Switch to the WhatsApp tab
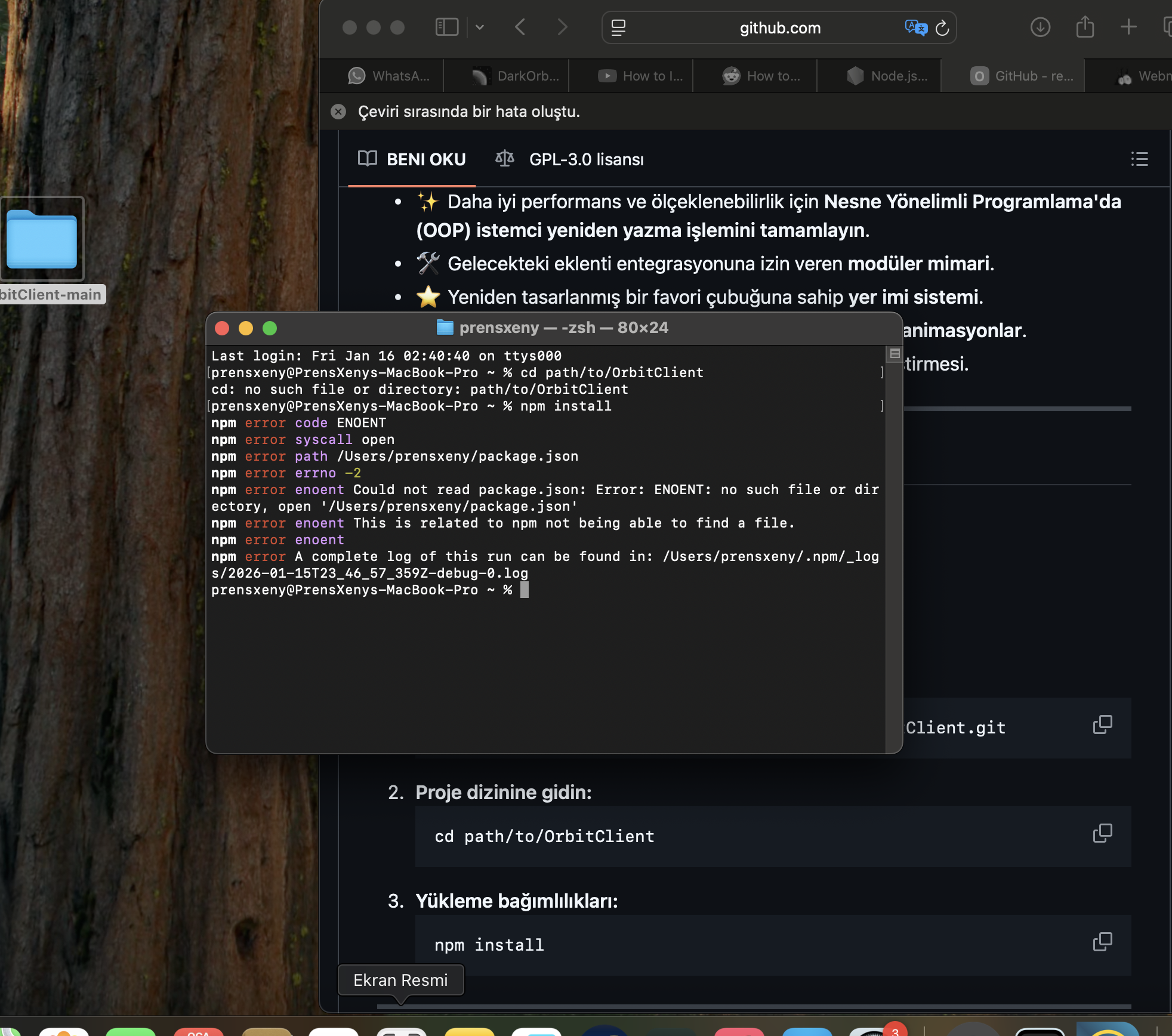1172x1036 pixels. tap(388, 76)
